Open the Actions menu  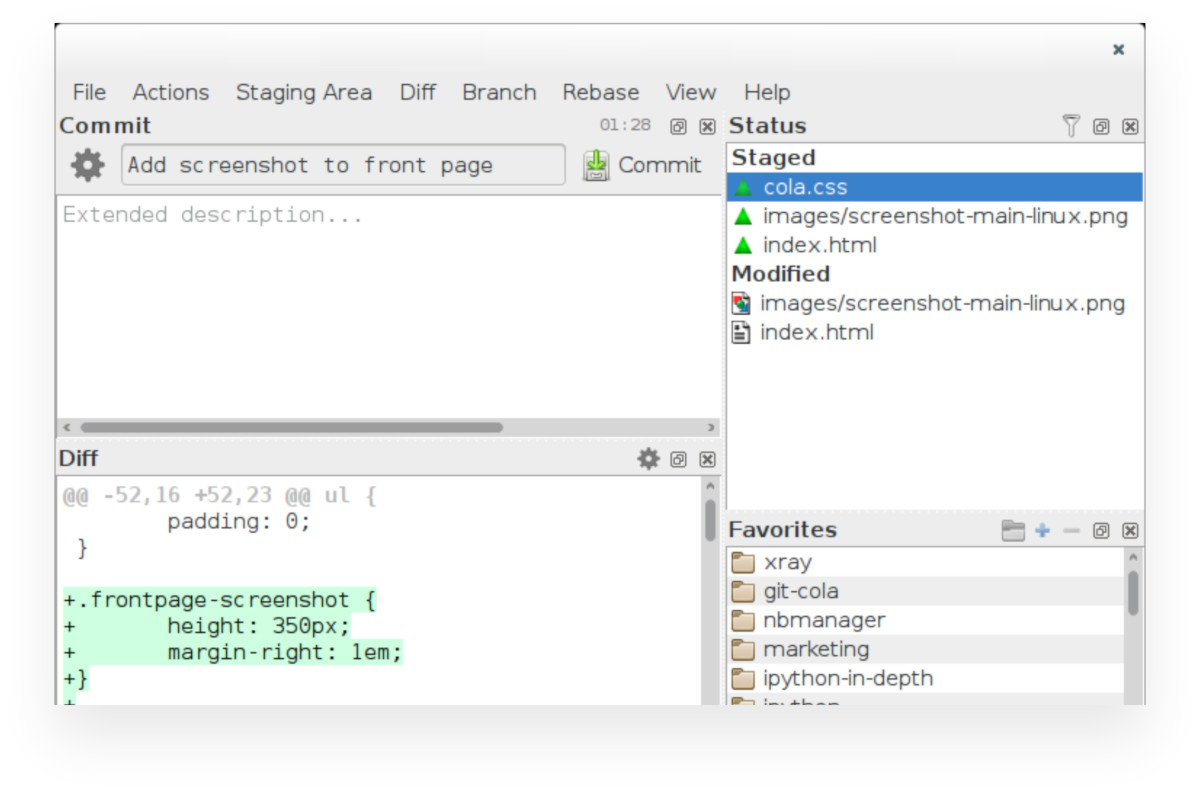pyautogui.click(x=170, y=92)
